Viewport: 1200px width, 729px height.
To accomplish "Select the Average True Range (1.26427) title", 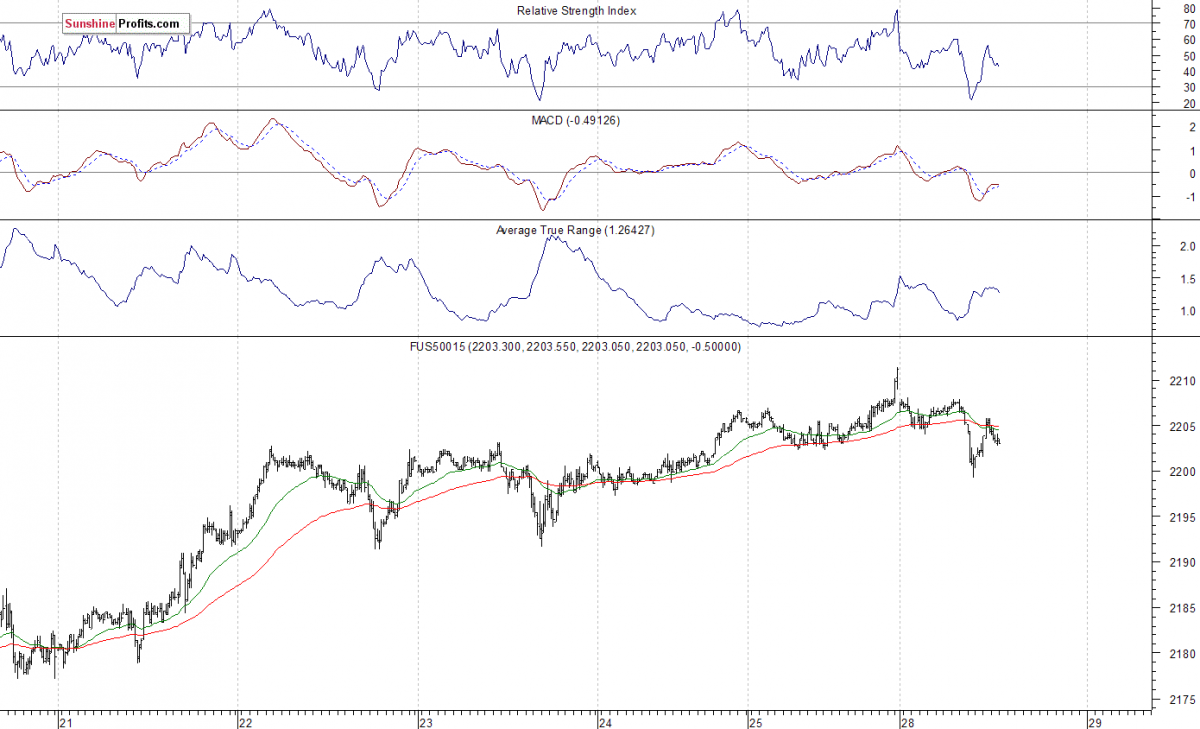I will tap(576, 230).
